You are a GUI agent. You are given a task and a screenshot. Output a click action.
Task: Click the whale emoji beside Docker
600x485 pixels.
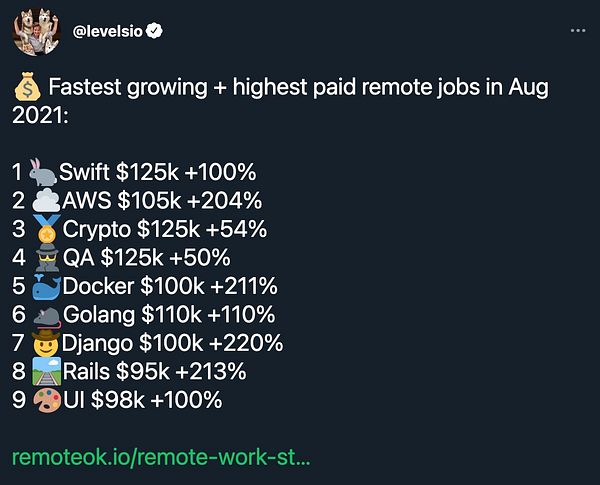46,287
